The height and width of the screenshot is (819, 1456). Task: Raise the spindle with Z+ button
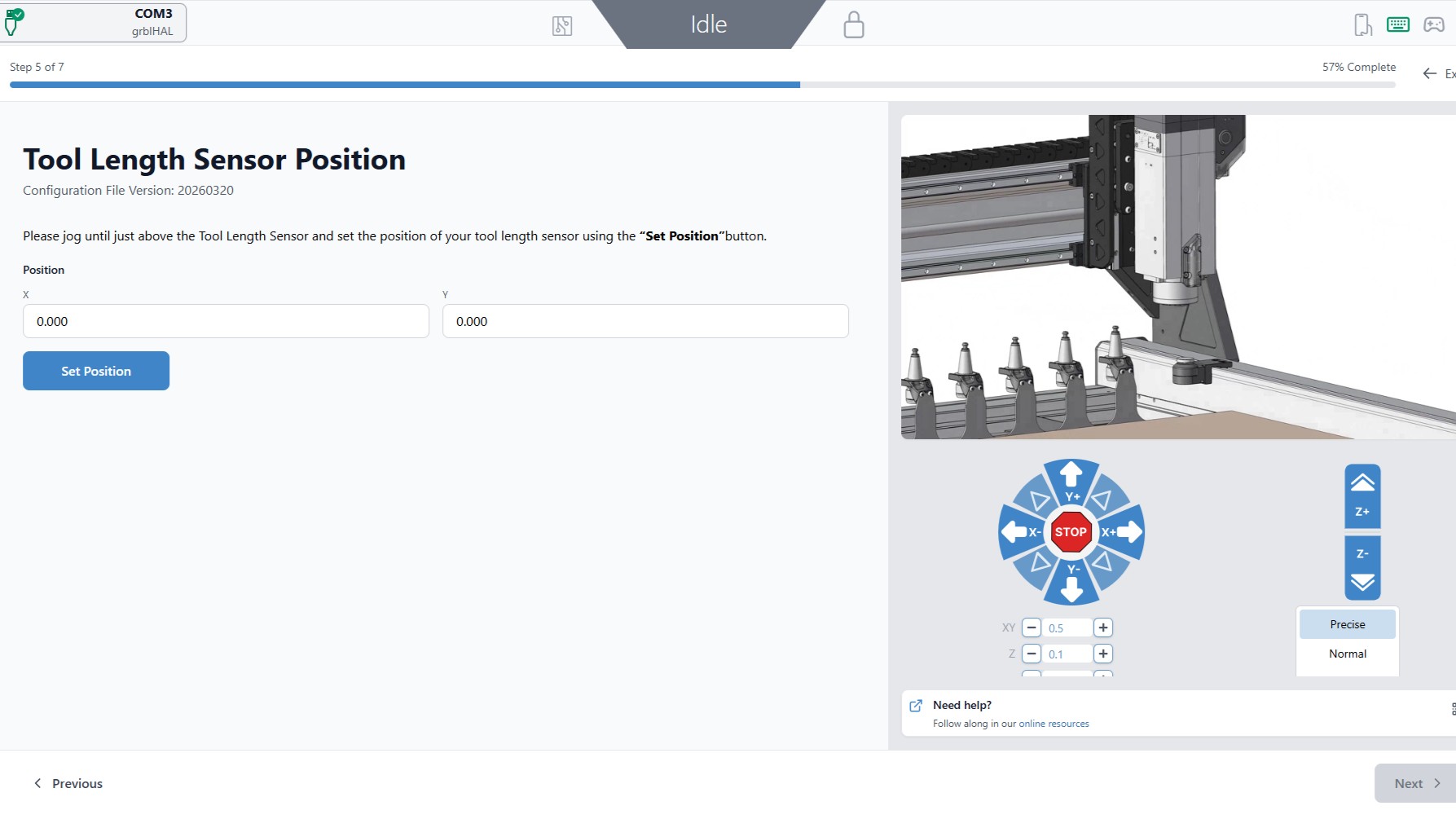click(x=1362, y=495)
